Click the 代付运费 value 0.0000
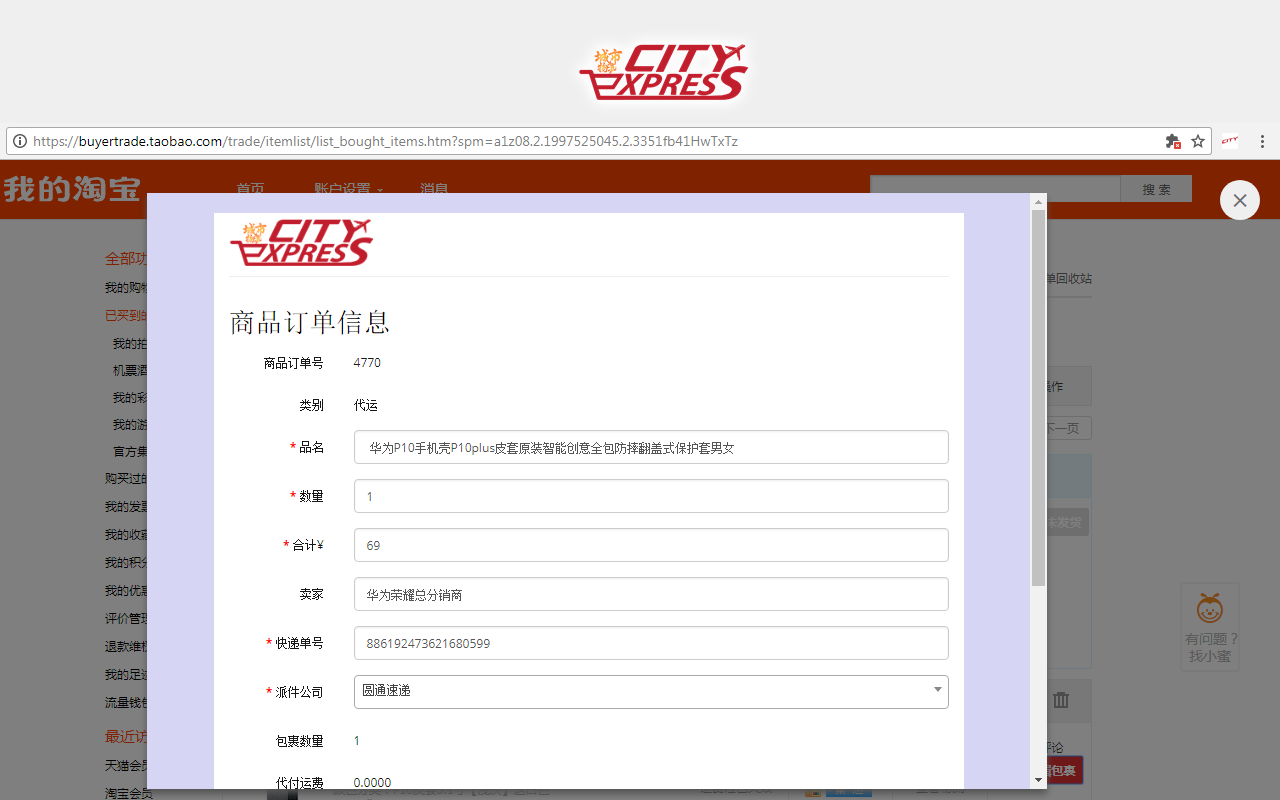The width and height of the screenshot is (1280, 800). [x=372, y=782]
